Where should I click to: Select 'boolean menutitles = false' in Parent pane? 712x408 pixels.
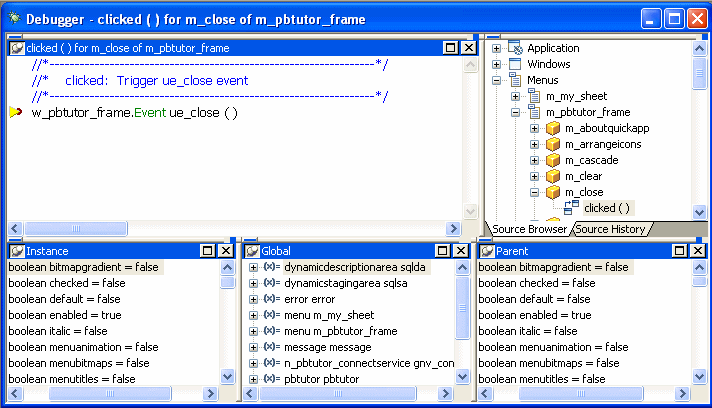click(x=542, y=379)
